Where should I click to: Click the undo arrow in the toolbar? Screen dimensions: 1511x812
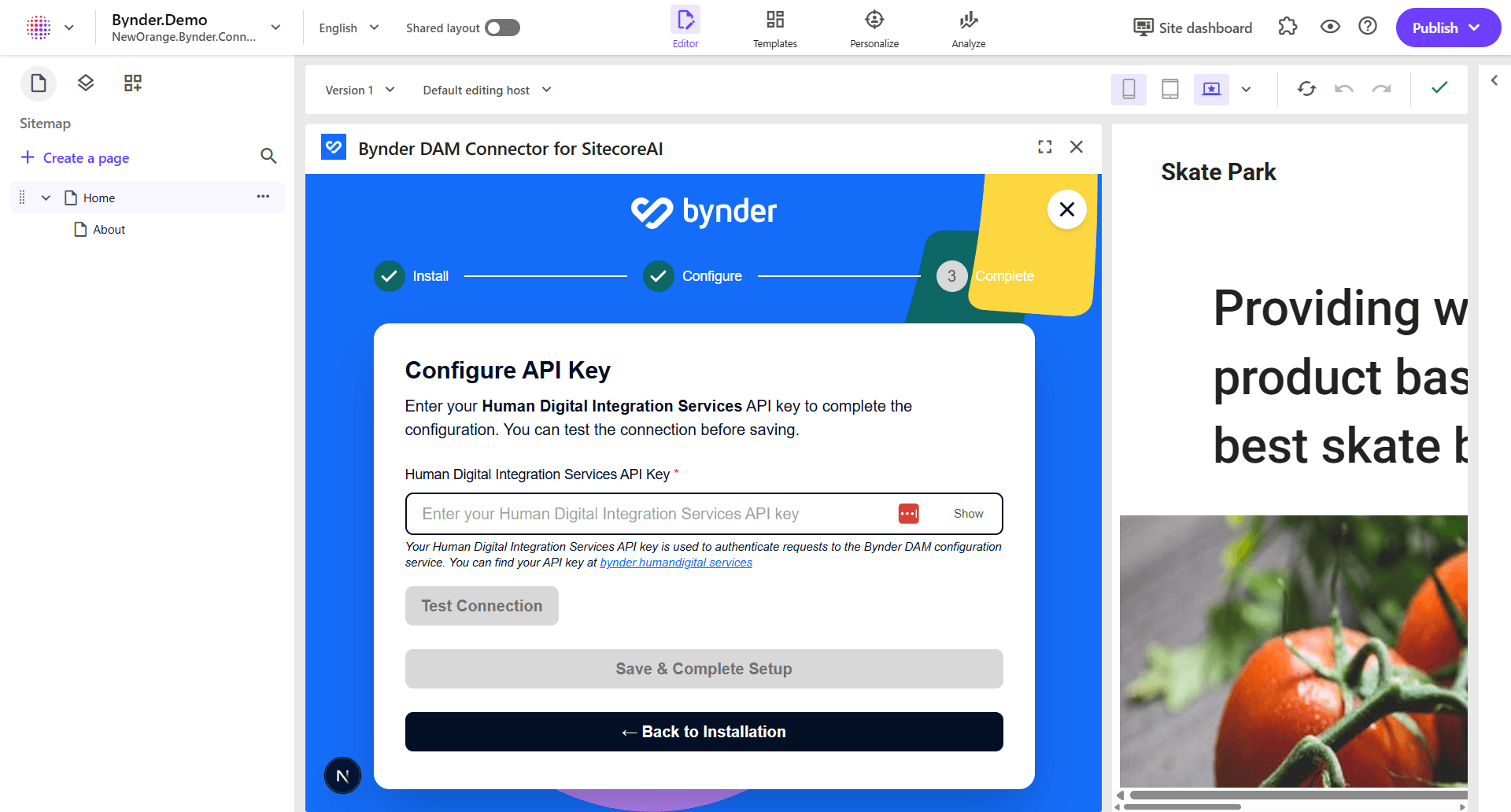coord(1343,89)
